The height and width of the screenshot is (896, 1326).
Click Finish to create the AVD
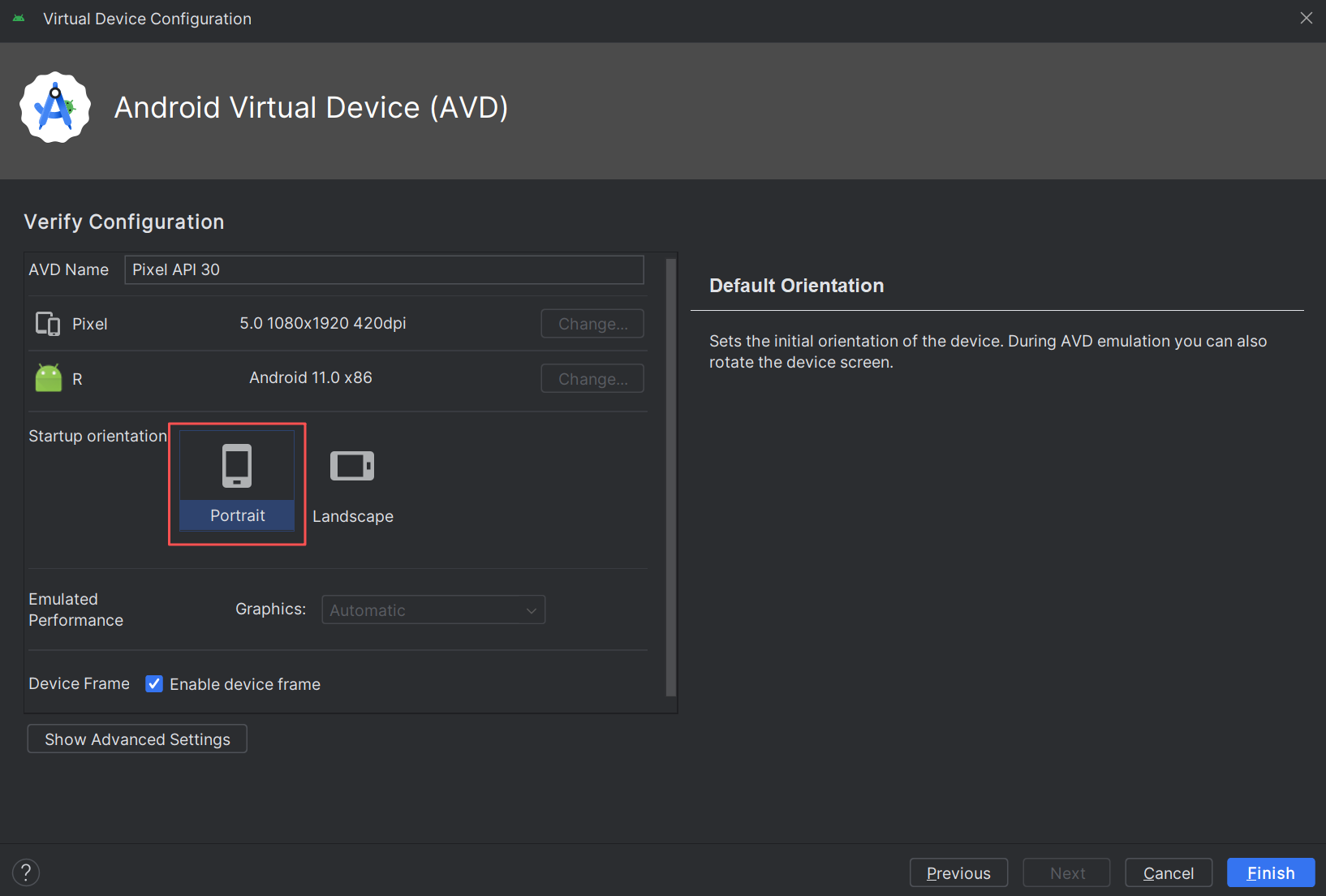[1271, 873]
